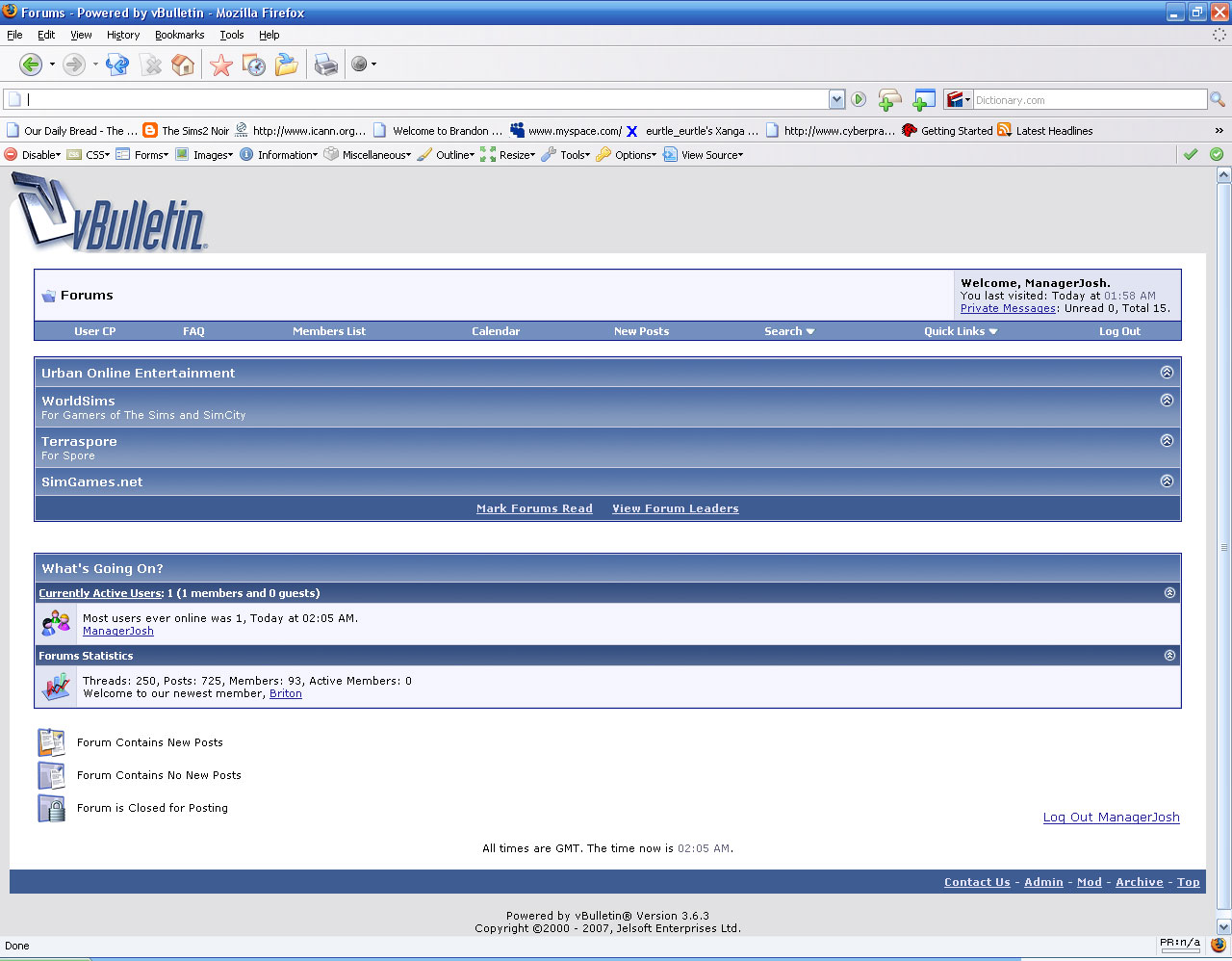Click the Log Out ManagerJosh link
1232x961 pixels.
point(1112,818)
